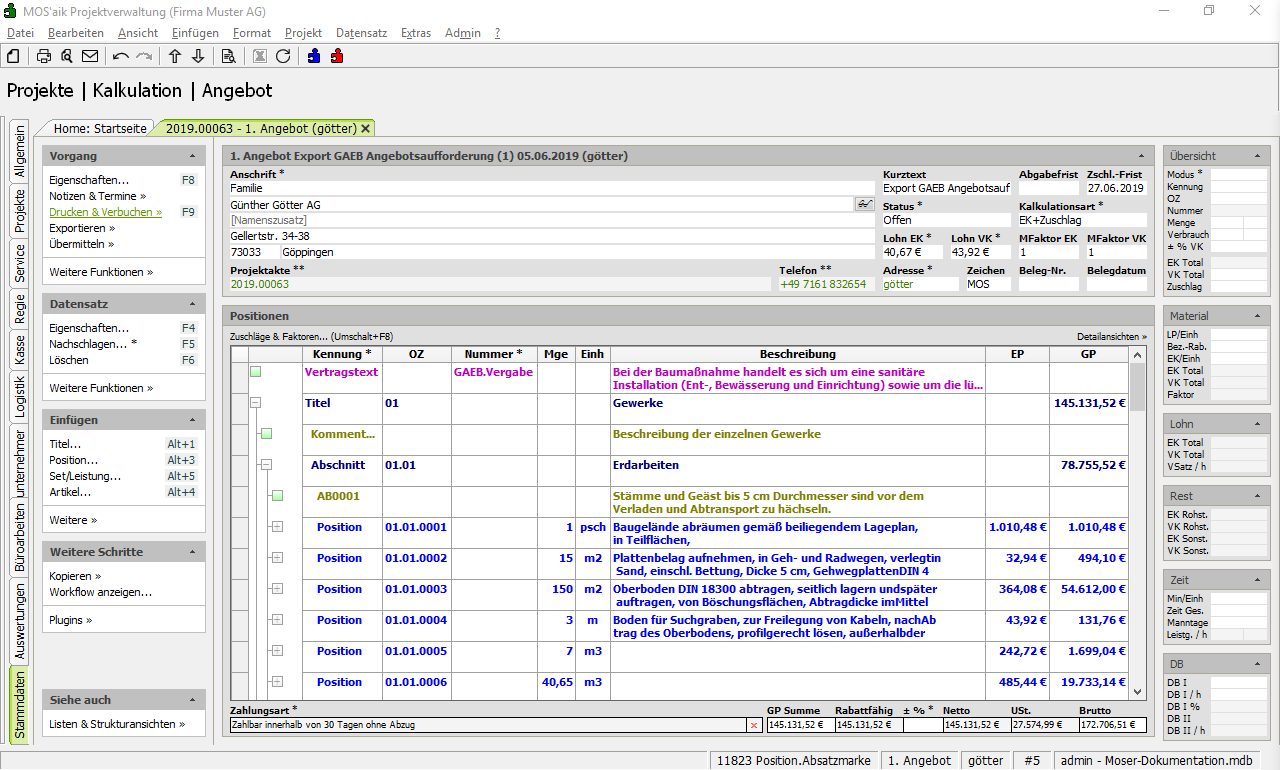The image size is (1280, 770).
Task: Click the green box beside the Kommentar row
Action: tap(266, 434)
